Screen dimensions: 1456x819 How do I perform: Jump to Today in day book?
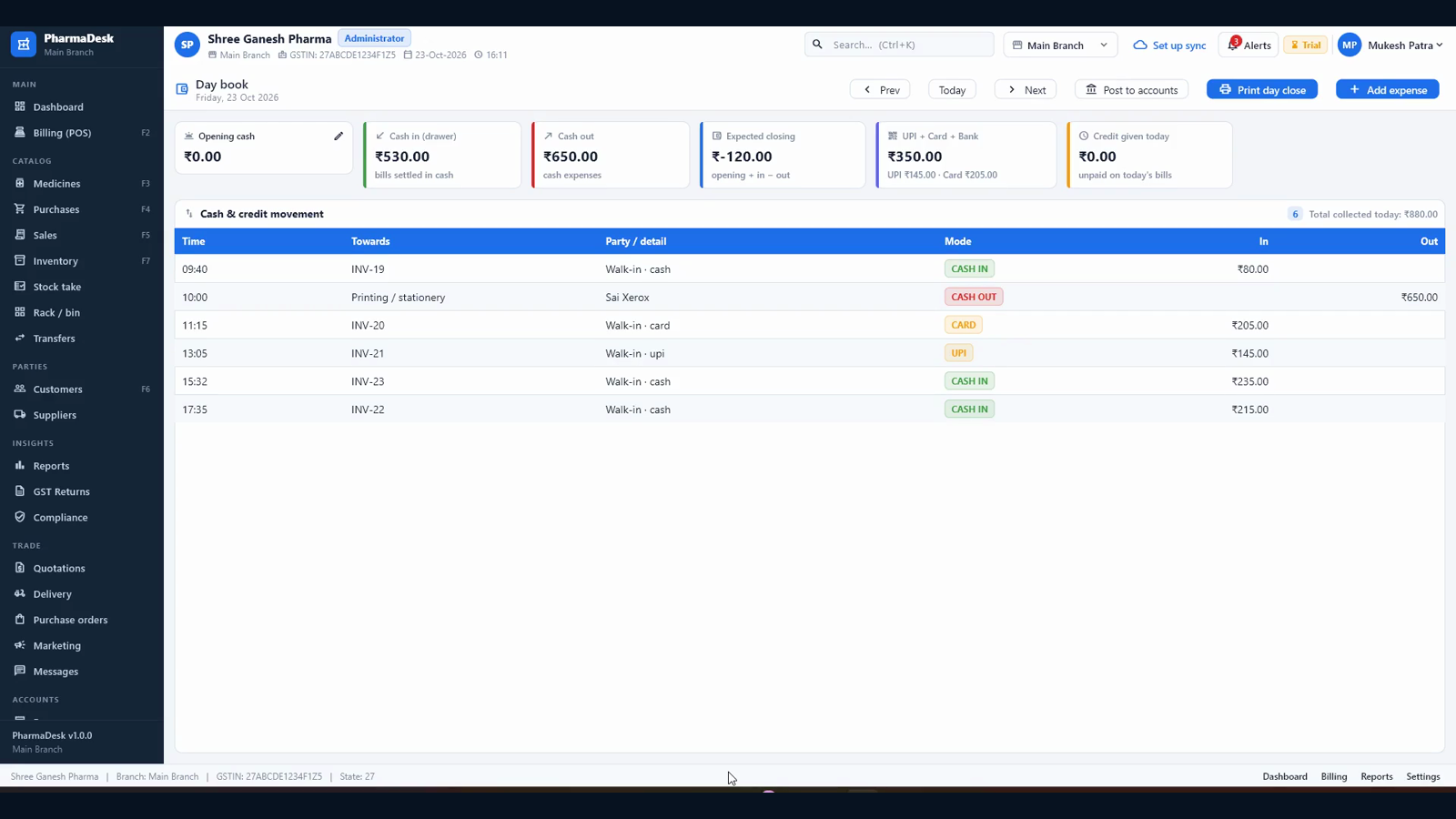(952, 89)
